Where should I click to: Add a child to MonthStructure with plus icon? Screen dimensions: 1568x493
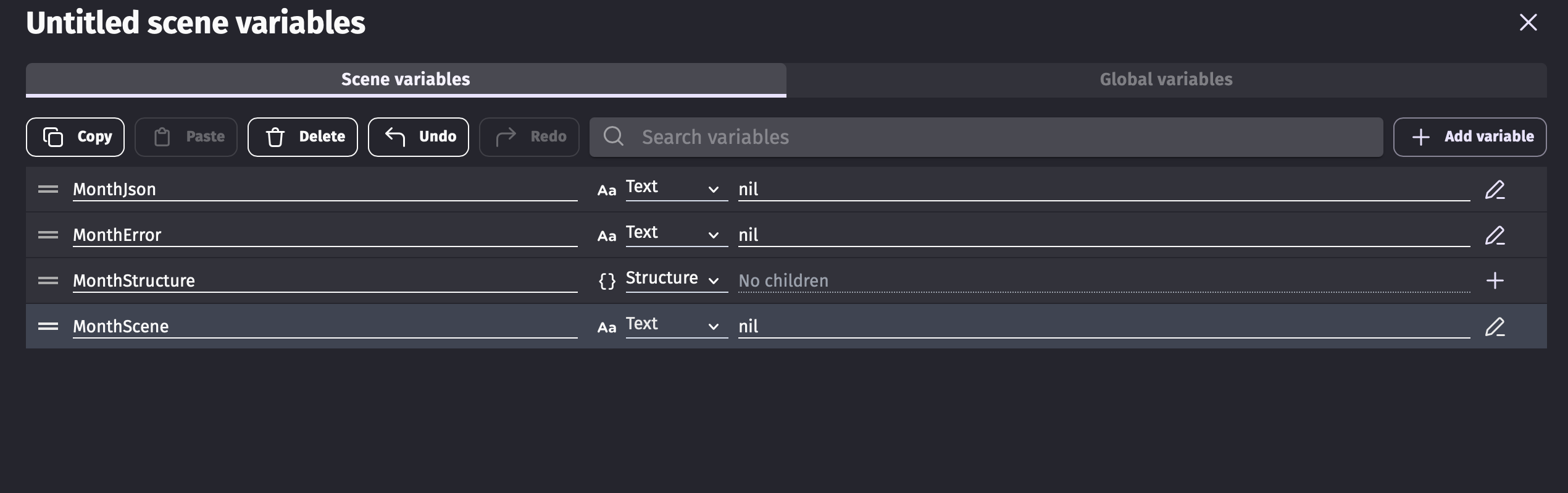point(1495,281)
